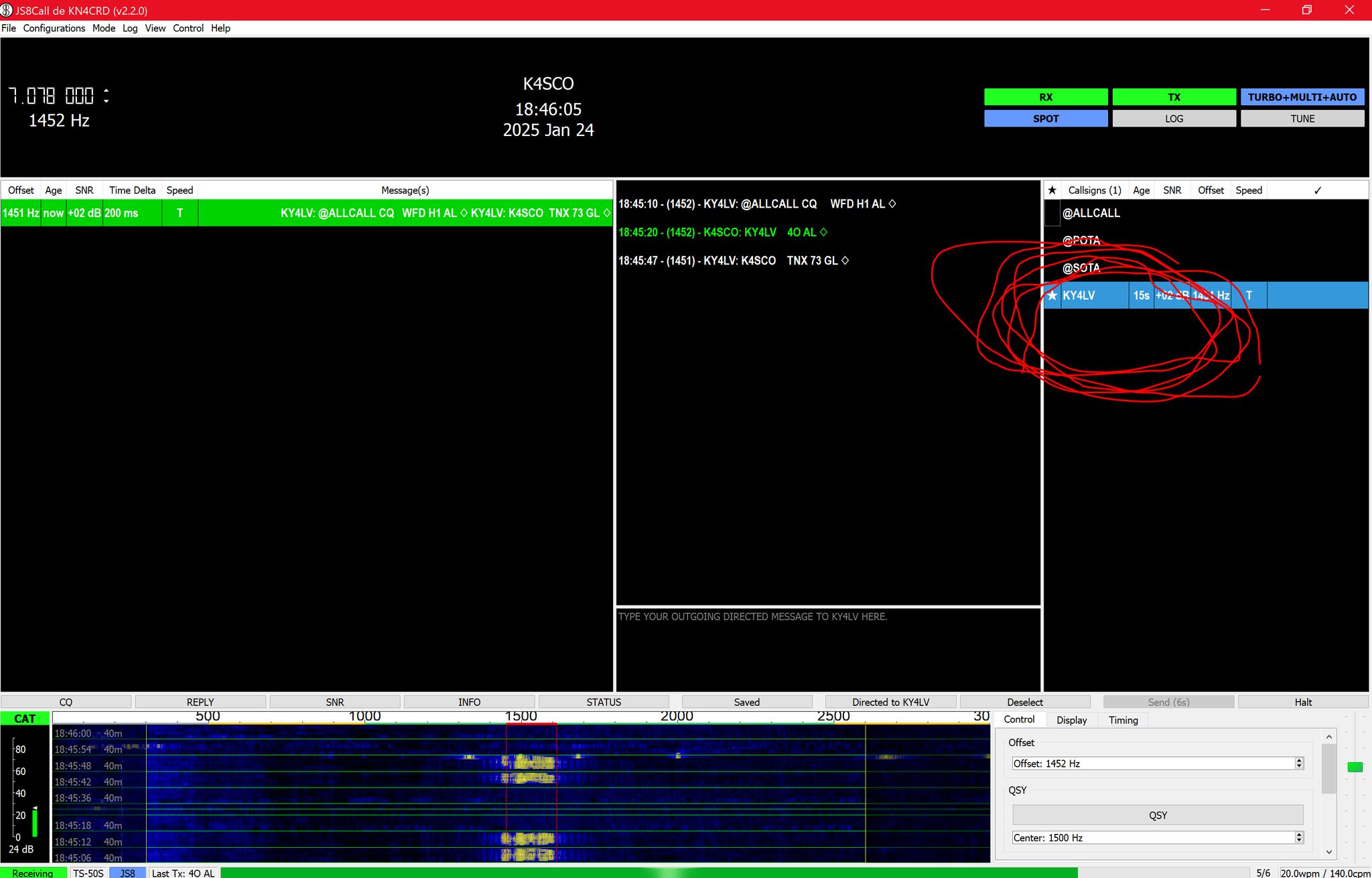This screenshot has width=1372, height=878.
Task: Click the JS8 mode indicator in status bar
Action: (127, 873)
